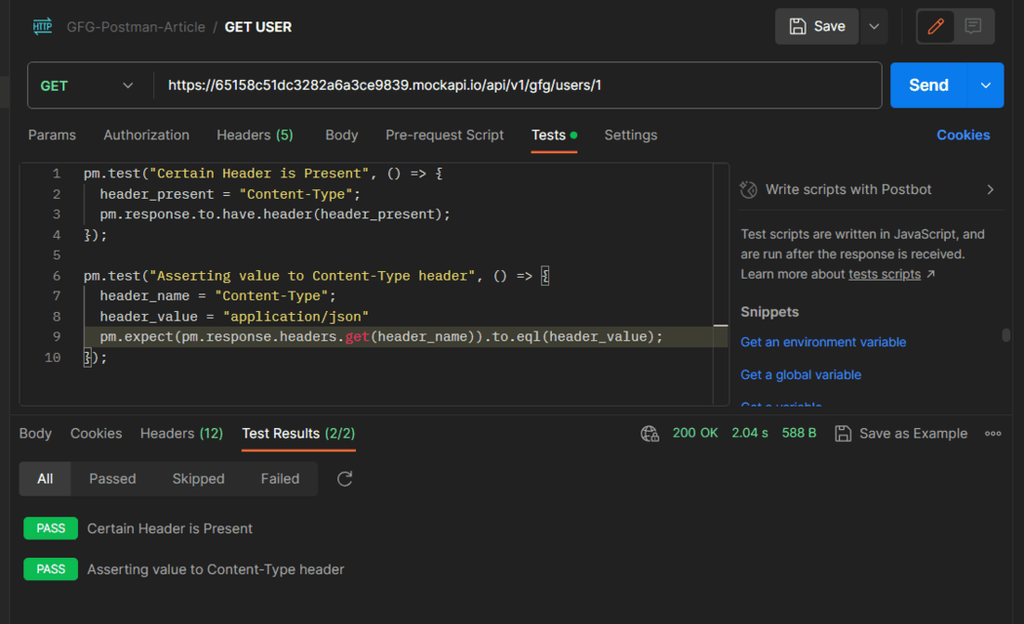
Task: Filter test results by Passed
Action: click(112, 479)
